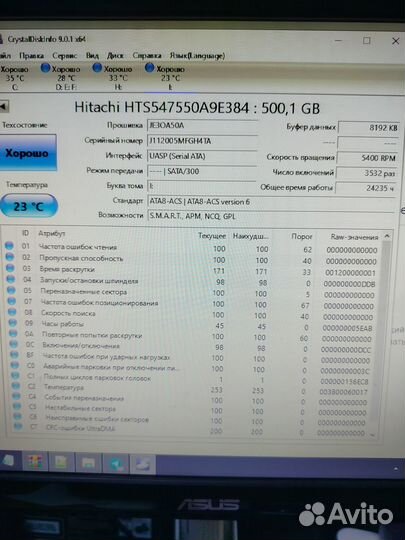Click the Текущее column header
This screenshot has width=405, height=540.
(x=212, y=236)
